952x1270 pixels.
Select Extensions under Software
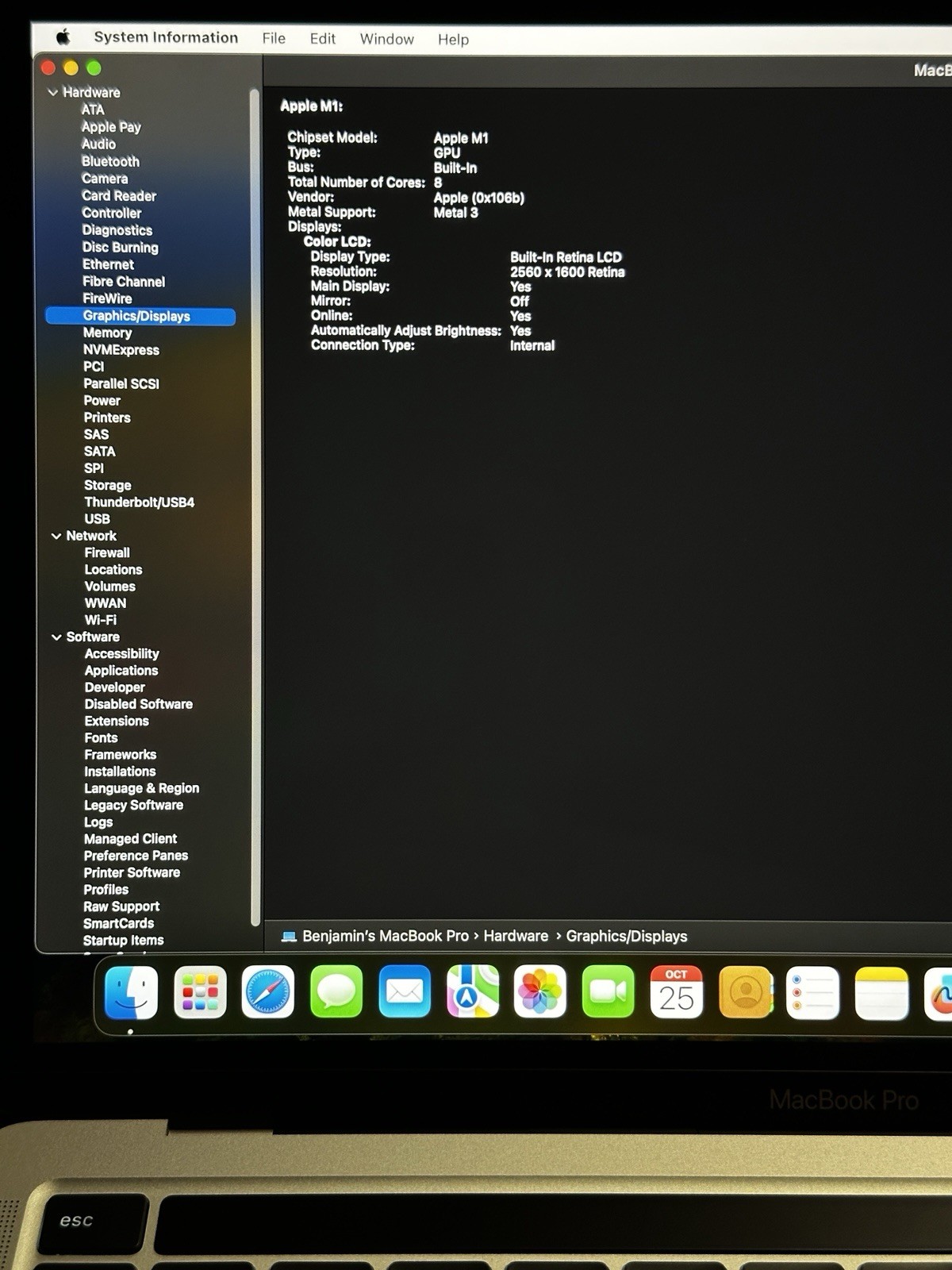117,722
